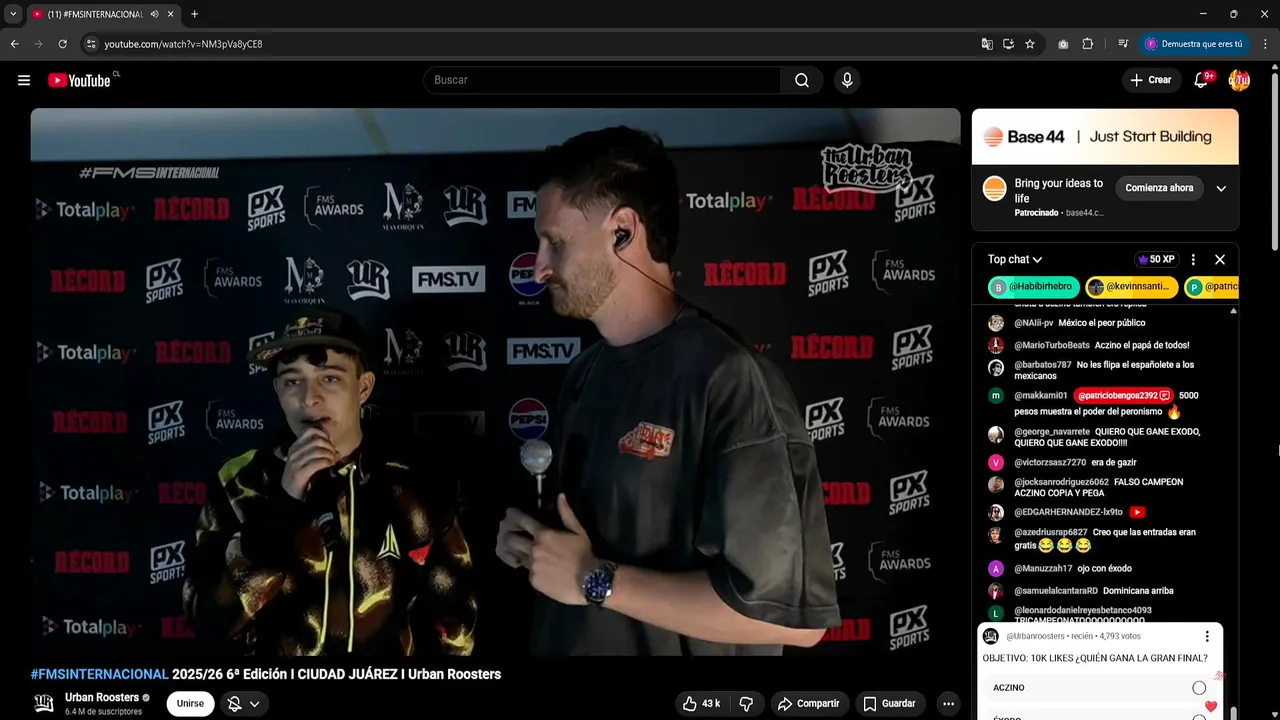Click the camera extension icon
The image size is (1280, 720).
click(1063, 44)
